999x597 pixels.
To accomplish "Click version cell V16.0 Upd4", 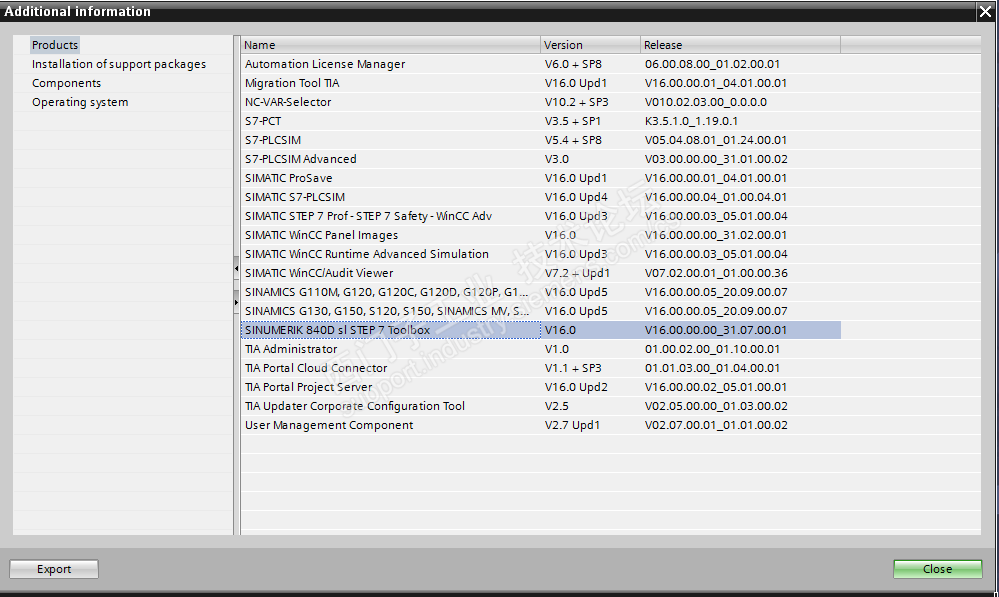I will (576, 197).
